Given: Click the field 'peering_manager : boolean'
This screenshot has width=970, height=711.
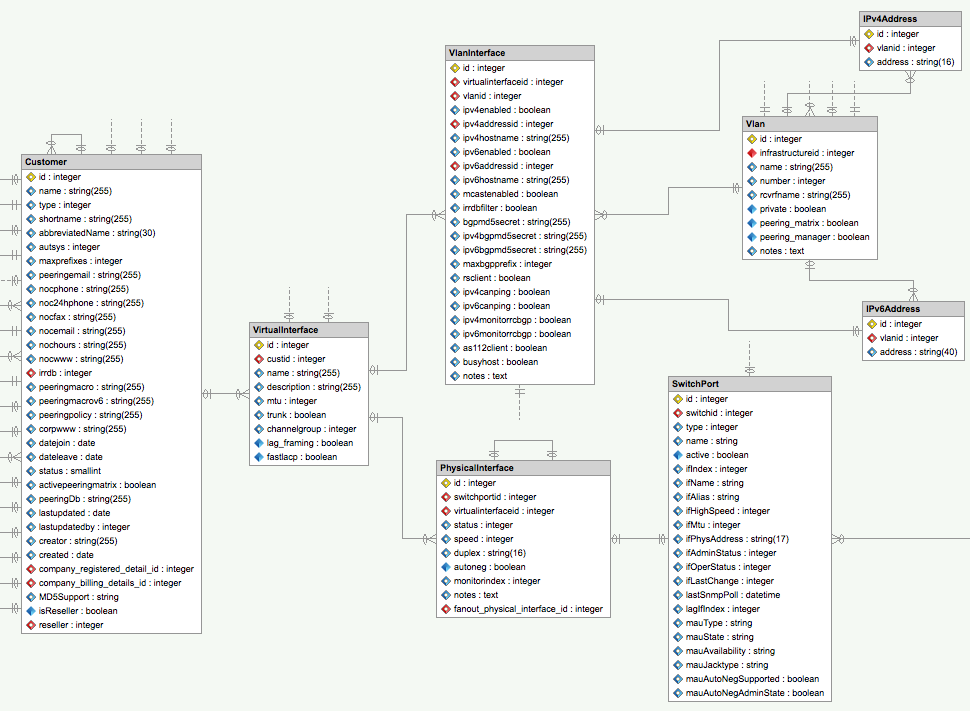Looking at the screenshot, I should (815, 238).
